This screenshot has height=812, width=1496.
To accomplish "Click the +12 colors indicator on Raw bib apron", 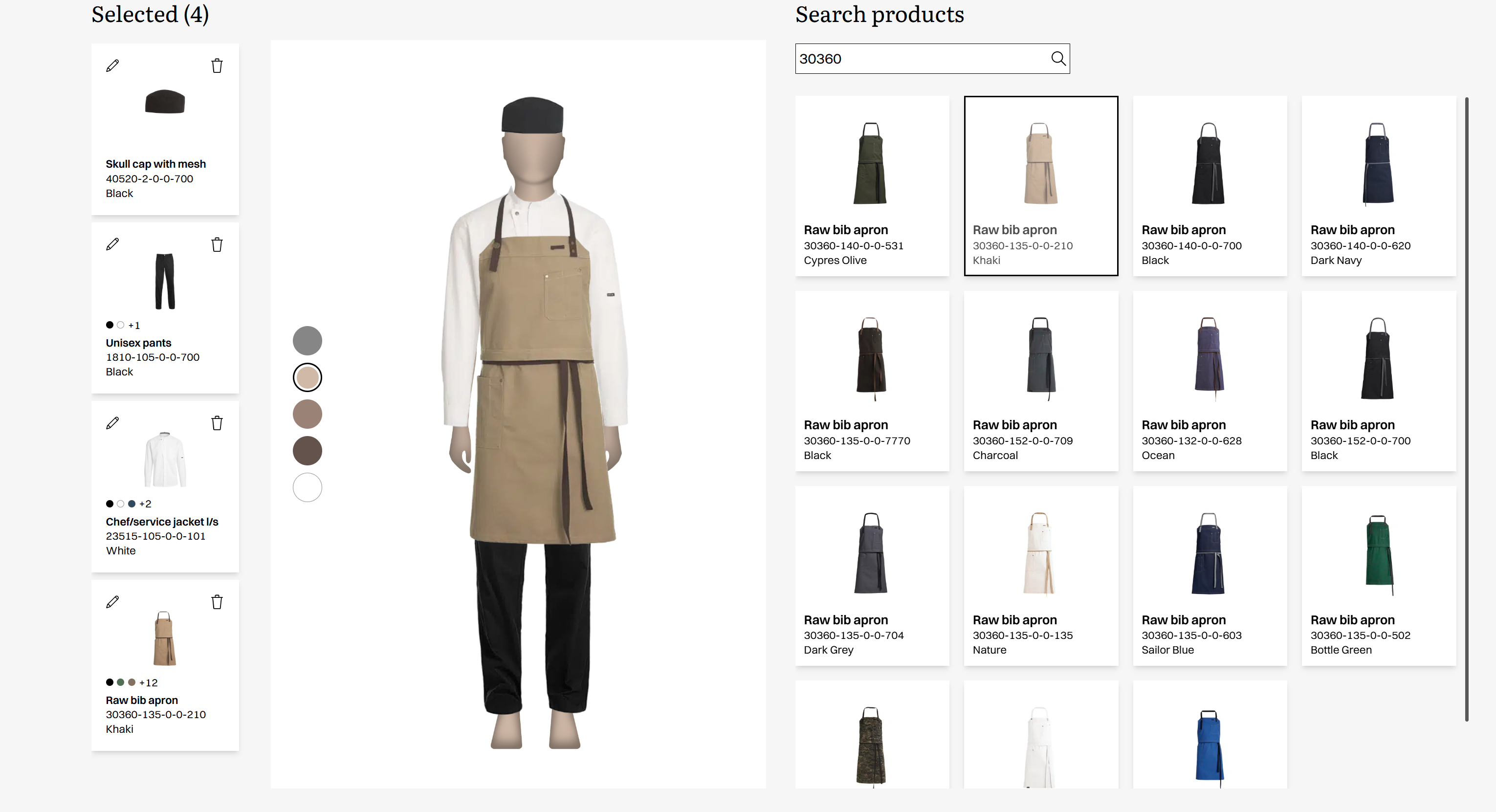I will tap(148, 683).
